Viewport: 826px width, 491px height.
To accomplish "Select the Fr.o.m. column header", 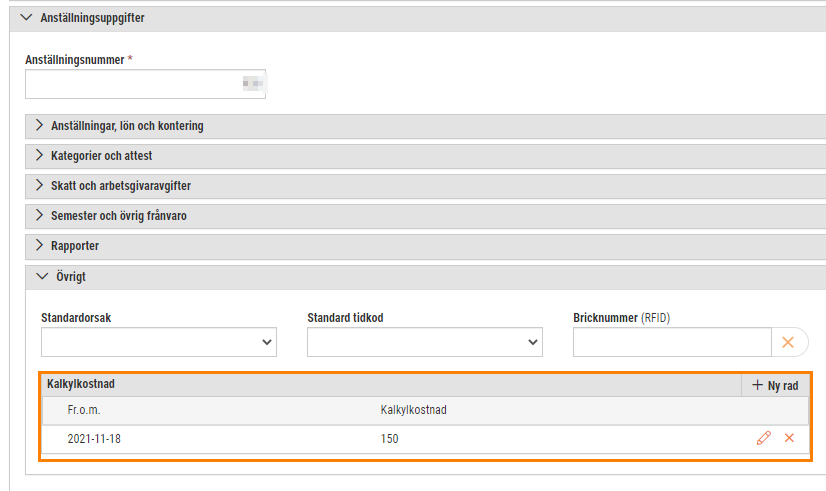I will pos(84,410).
